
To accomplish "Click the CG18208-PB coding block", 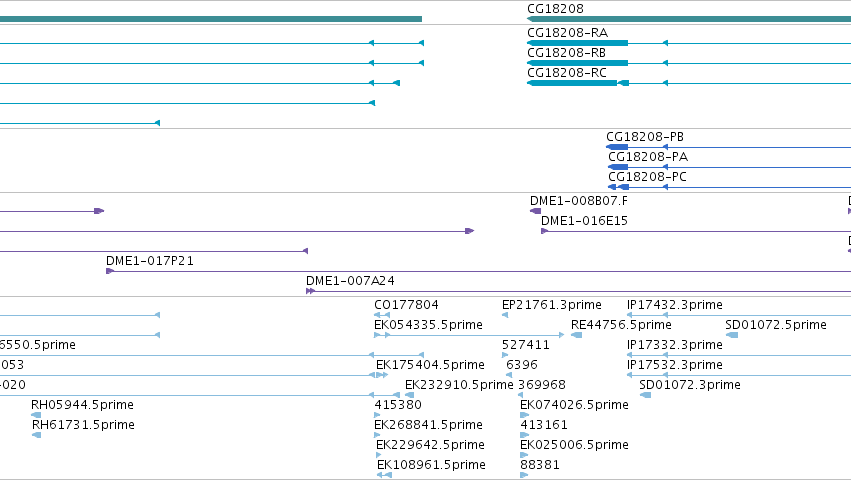I will point(617,147).
